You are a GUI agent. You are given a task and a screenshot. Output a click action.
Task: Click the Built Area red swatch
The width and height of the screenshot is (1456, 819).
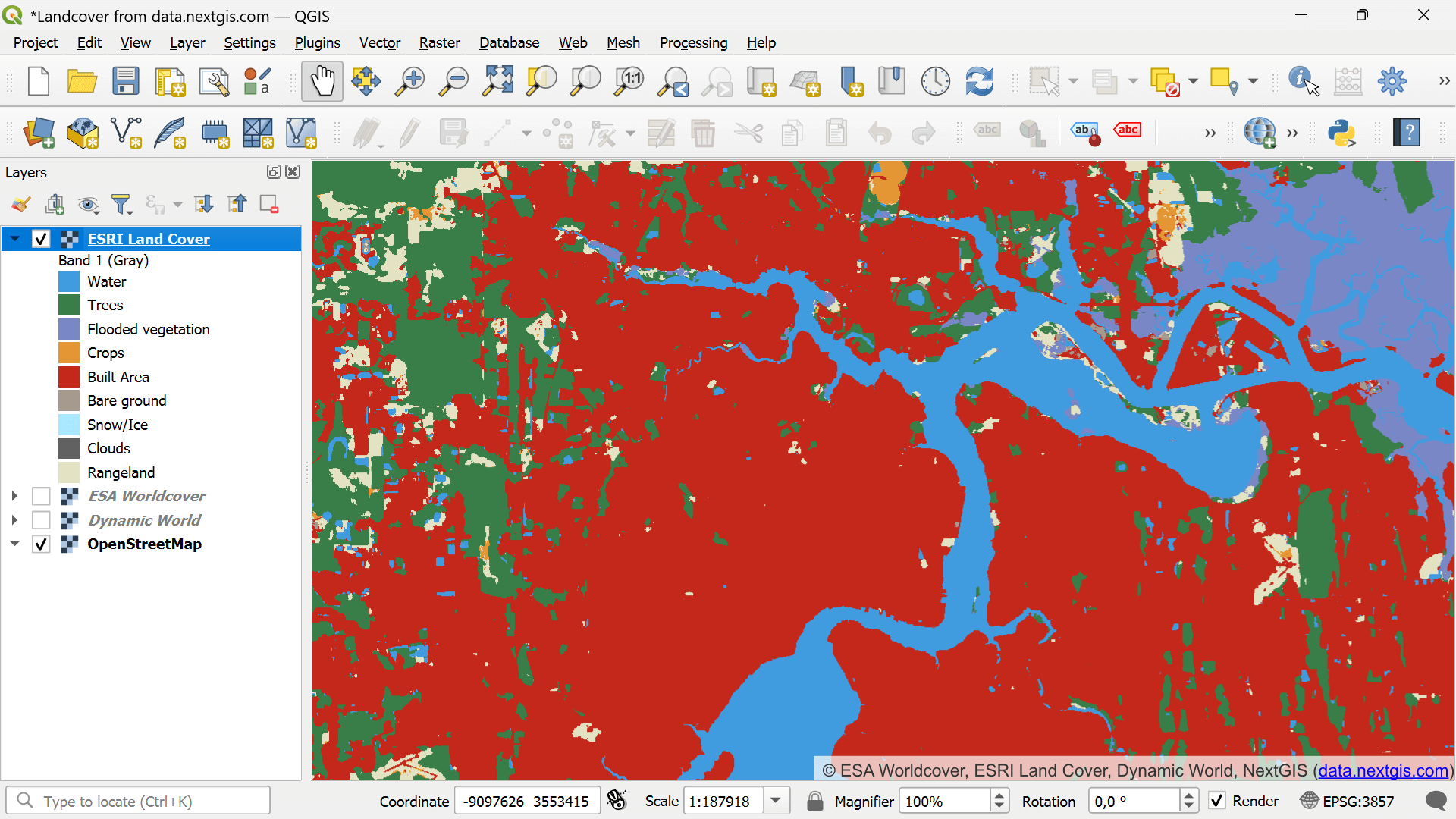click(x=69, y=377)
